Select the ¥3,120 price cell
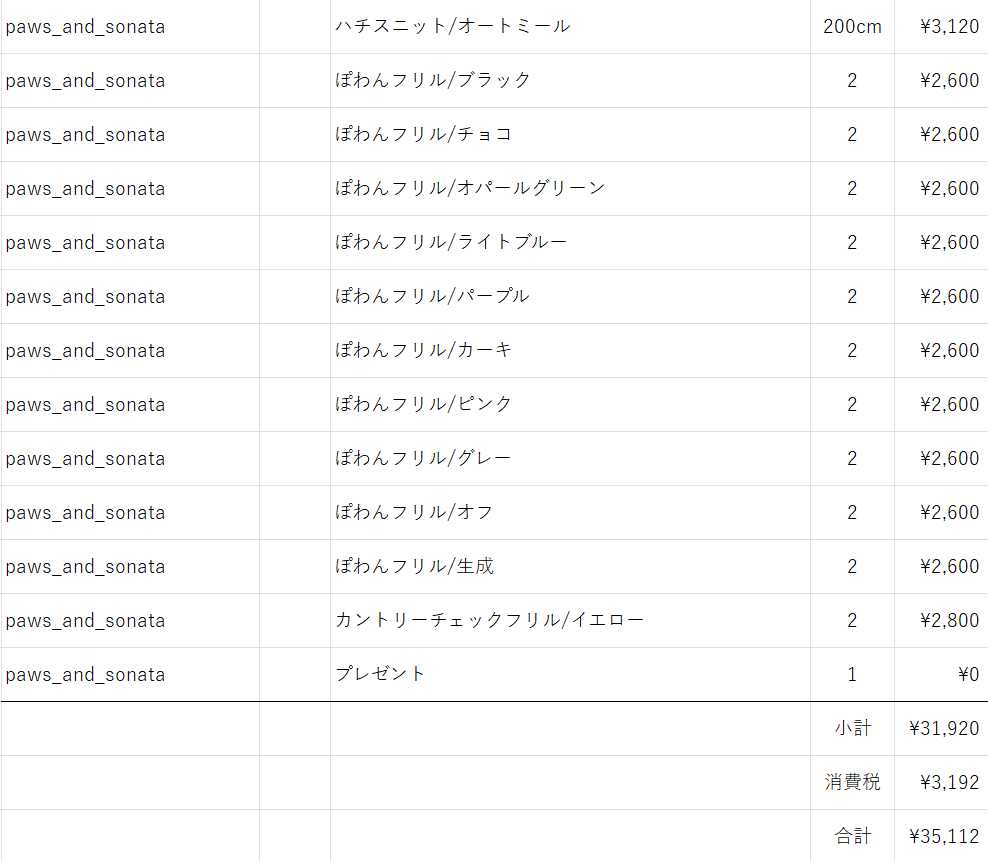Image resolution: width=988 pixels, height=861 pixels. (x=941, y=26)
